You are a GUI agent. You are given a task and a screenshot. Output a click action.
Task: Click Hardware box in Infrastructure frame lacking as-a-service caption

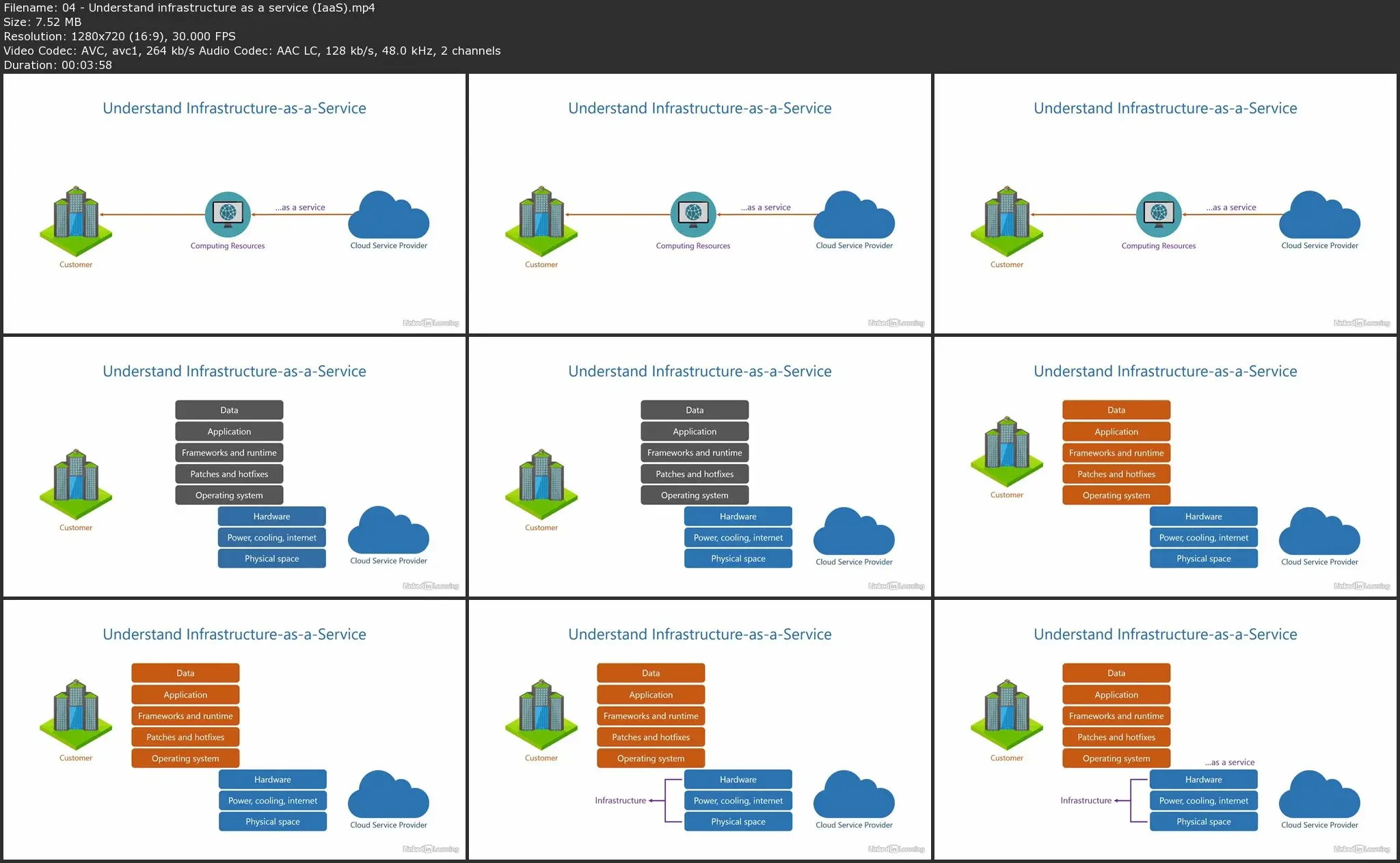[x=738, y=779]
